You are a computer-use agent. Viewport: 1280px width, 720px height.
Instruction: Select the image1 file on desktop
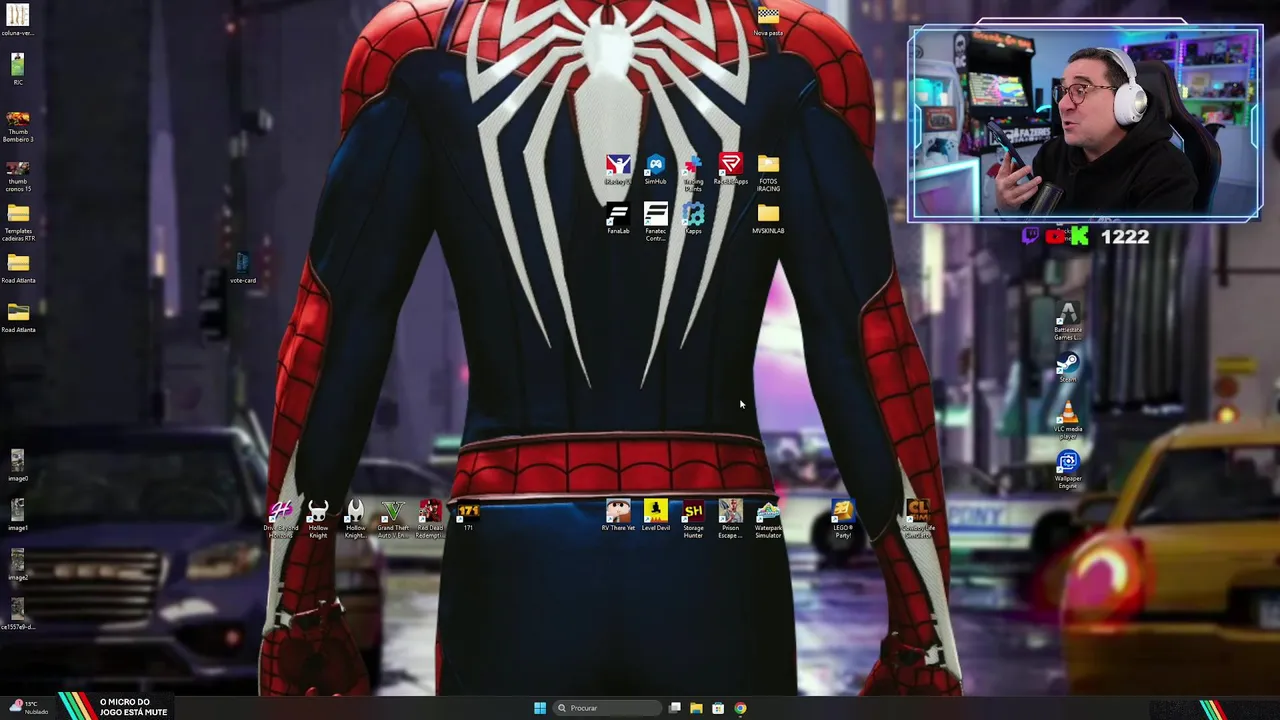tap(18, 515)
